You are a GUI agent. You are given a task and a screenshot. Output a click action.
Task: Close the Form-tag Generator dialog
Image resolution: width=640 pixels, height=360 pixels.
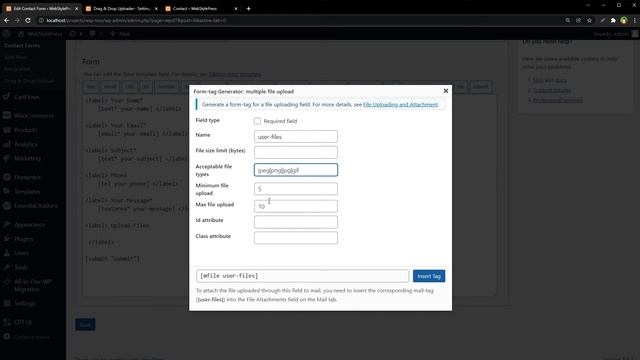pos(446,91)
